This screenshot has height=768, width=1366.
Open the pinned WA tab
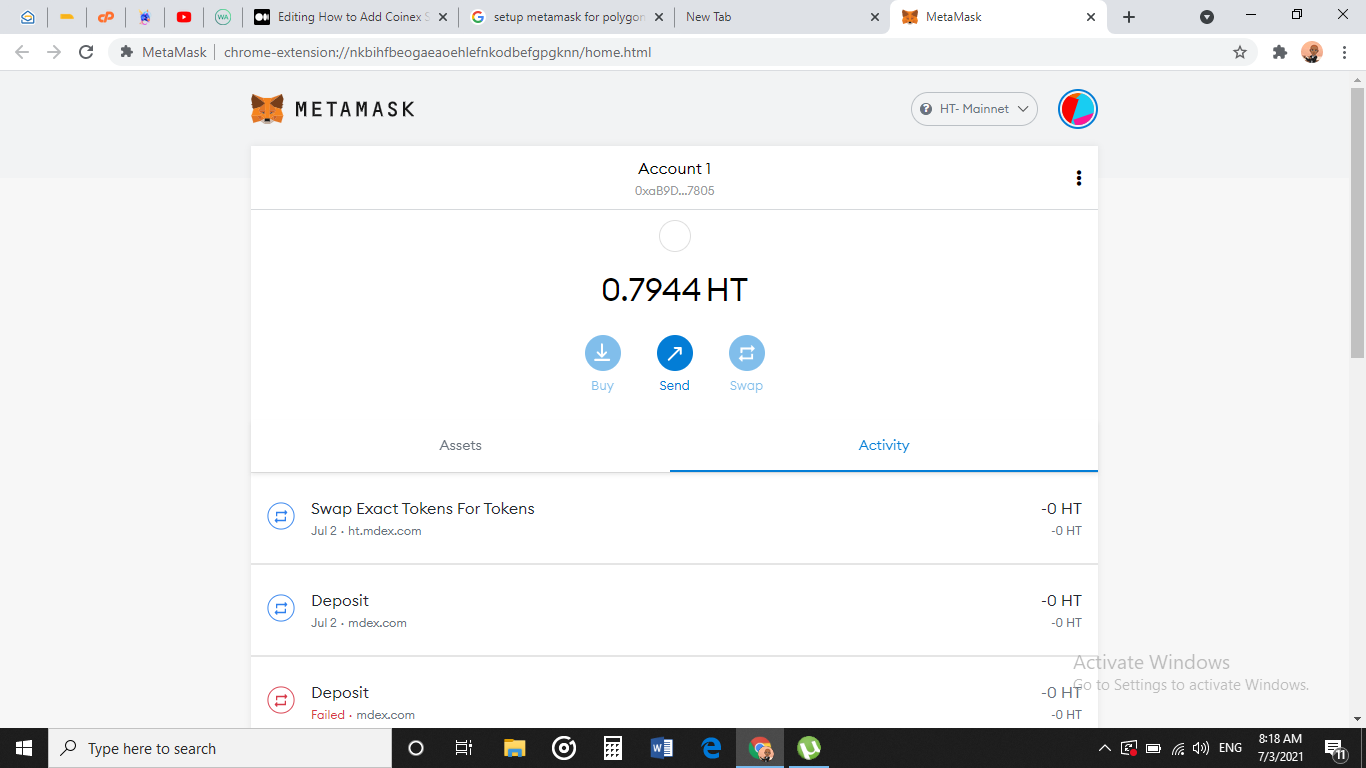(x=223, y=17)
